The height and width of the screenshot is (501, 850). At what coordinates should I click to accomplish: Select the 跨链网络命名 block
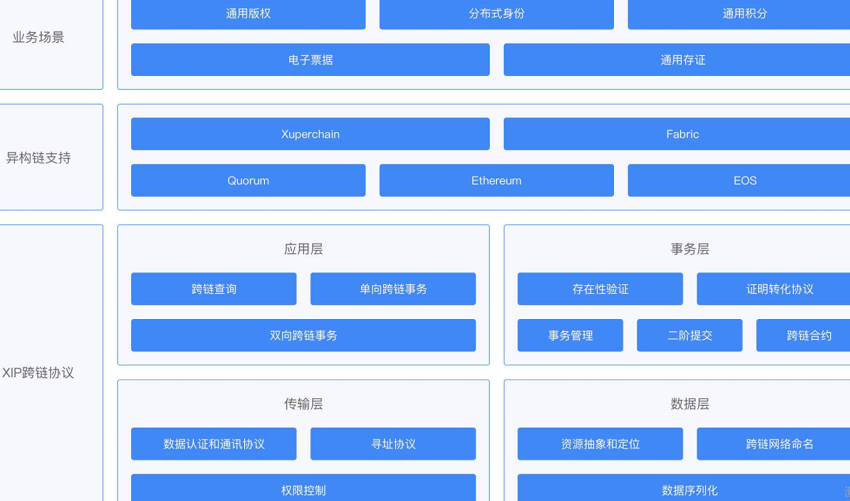(x=774, y=444)
